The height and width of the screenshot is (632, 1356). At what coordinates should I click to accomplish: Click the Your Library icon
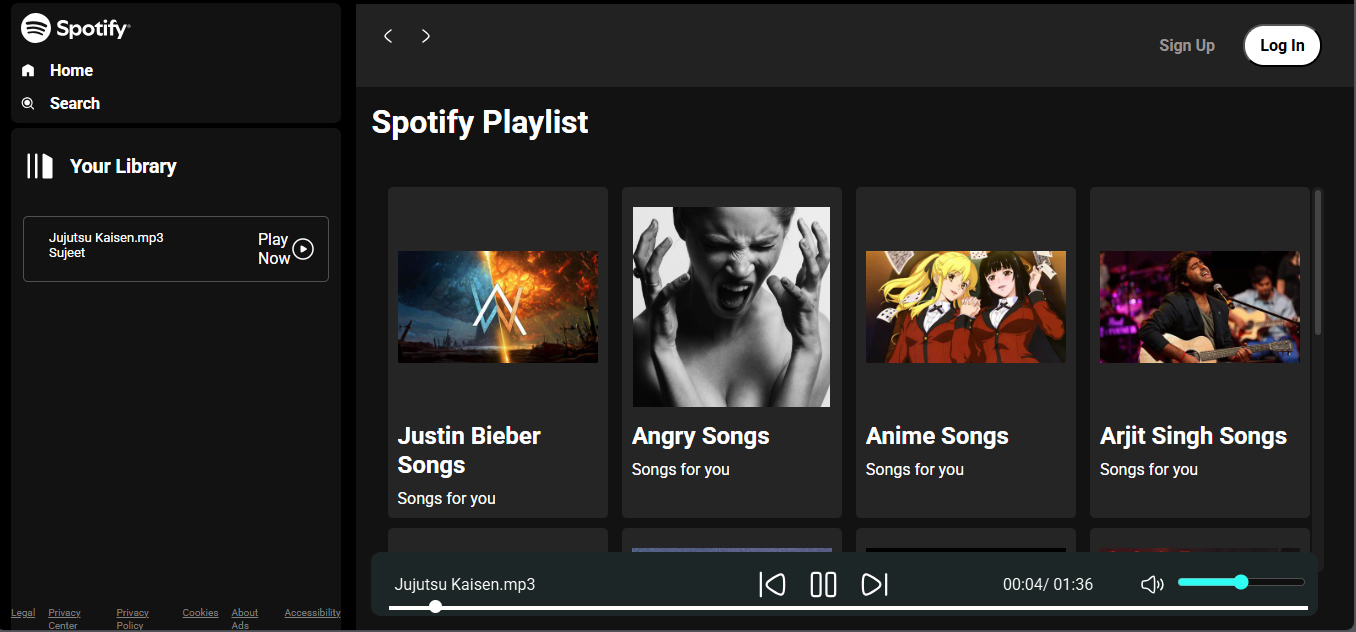[40, 166]
